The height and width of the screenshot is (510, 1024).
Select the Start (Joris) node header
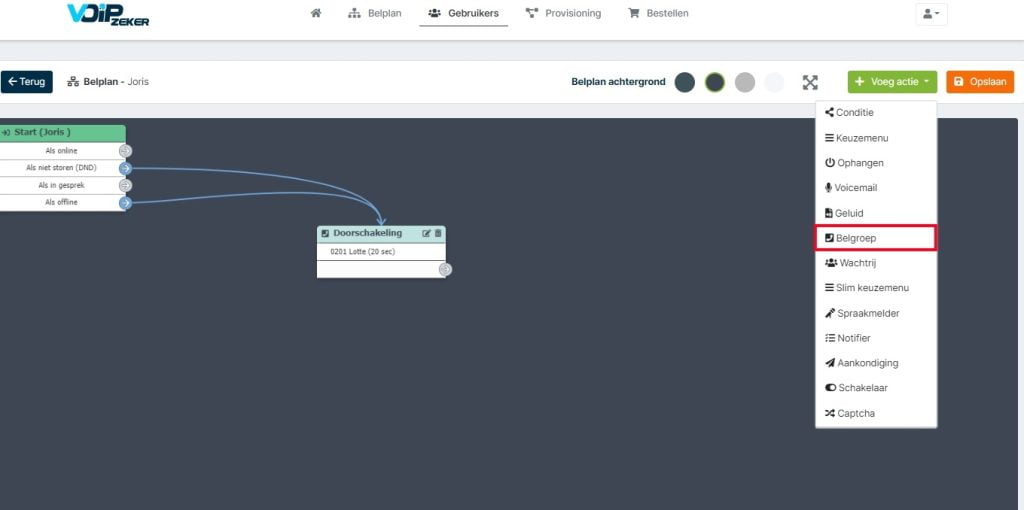pos(63,133)
